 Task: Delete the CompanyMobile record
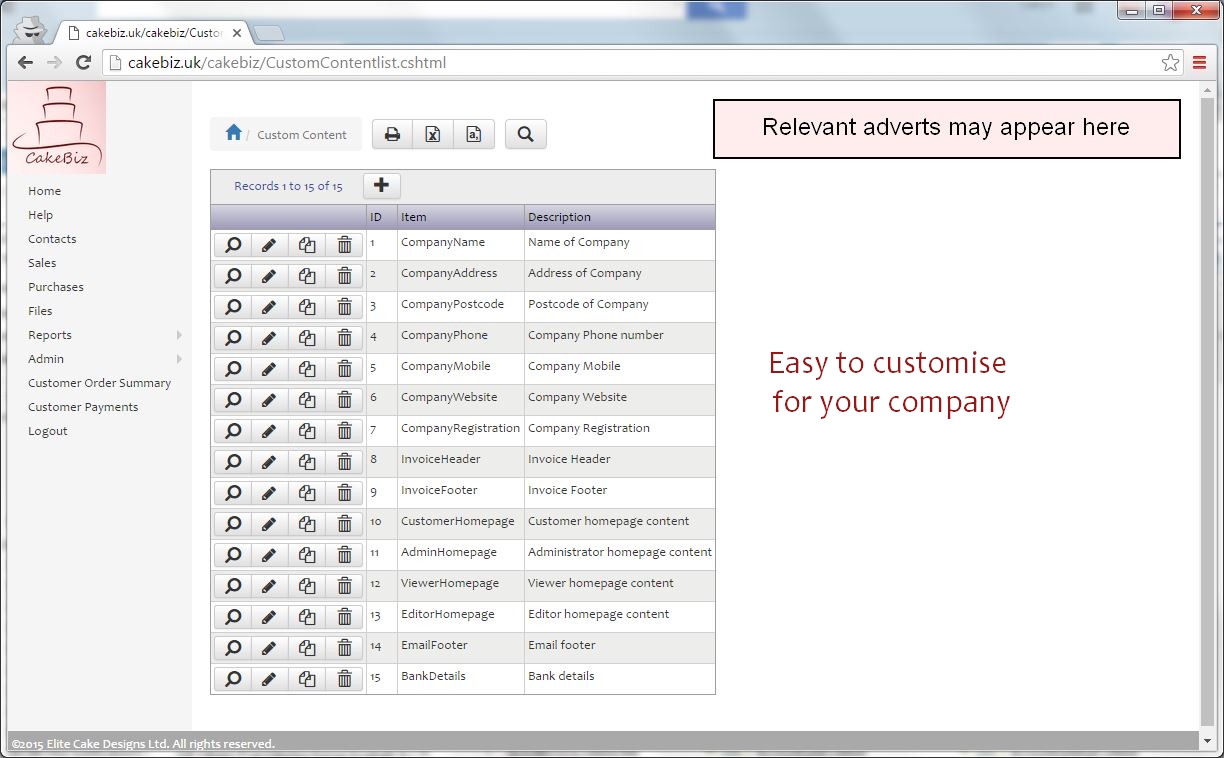(345, 368)
